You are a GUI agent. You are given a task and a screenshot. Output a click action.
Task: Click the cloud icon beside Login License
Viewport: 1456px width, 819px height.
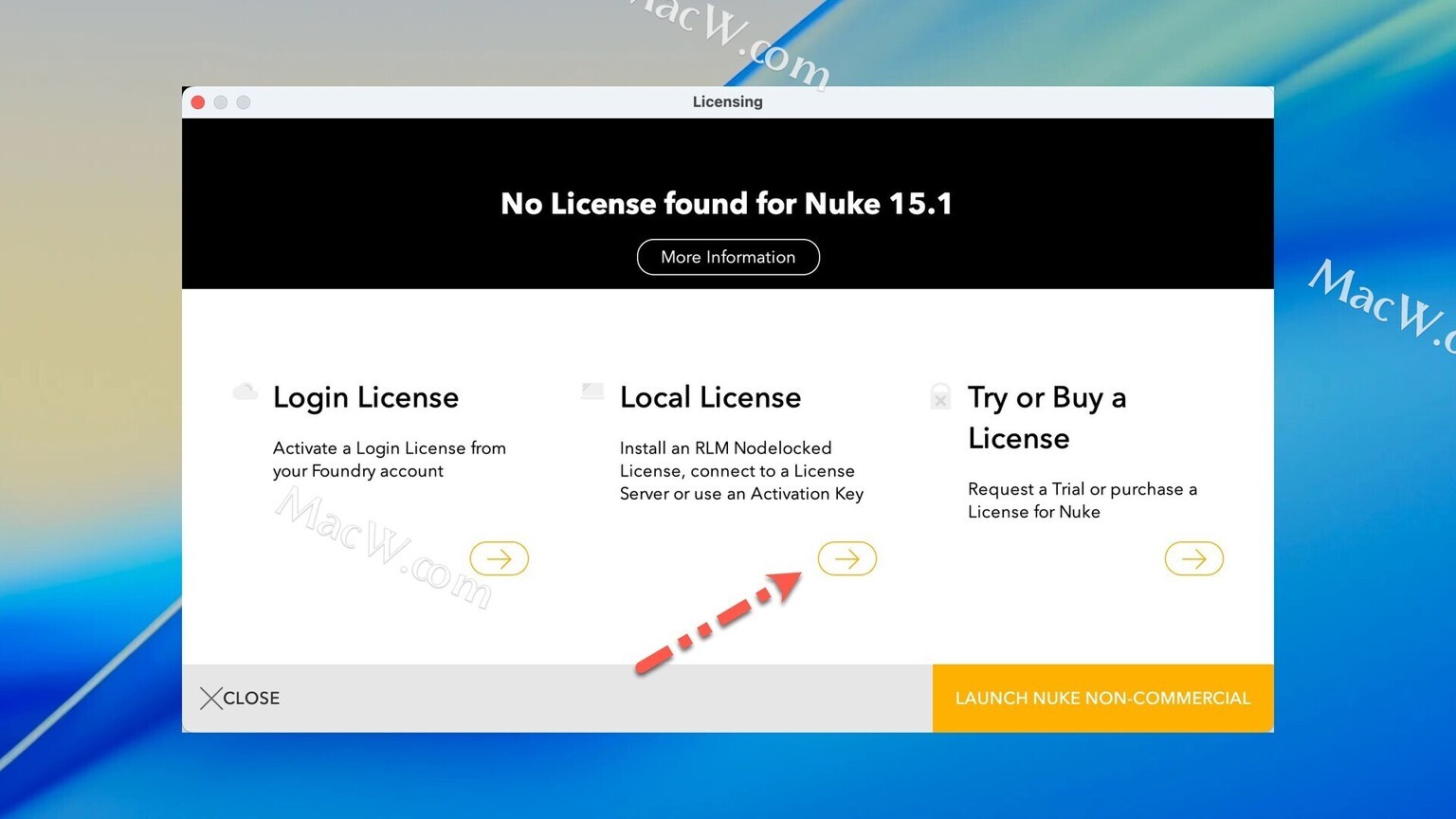click(246, 391)
